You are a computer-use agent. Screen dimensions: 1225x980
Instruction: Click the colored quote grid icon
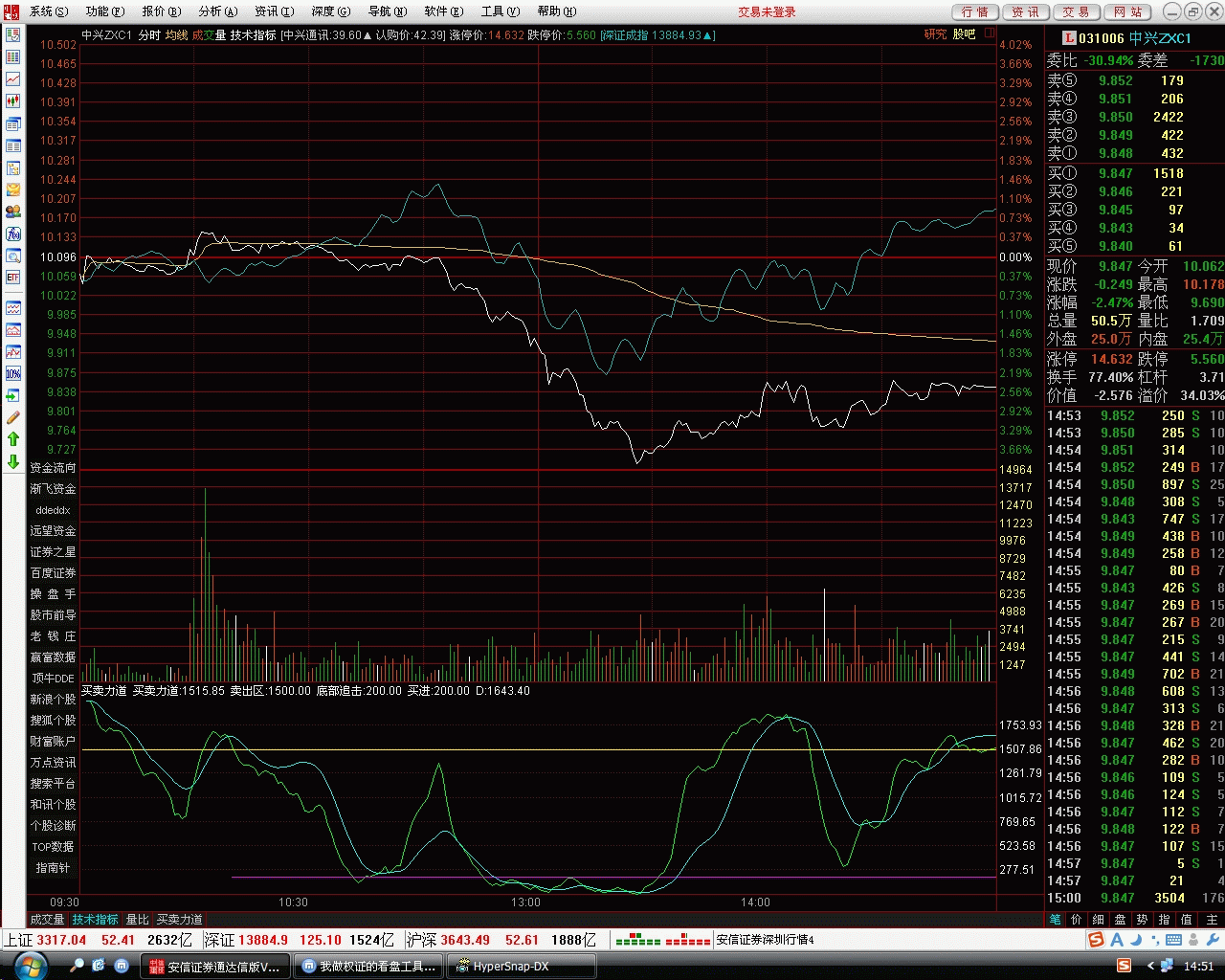point(13,57)
